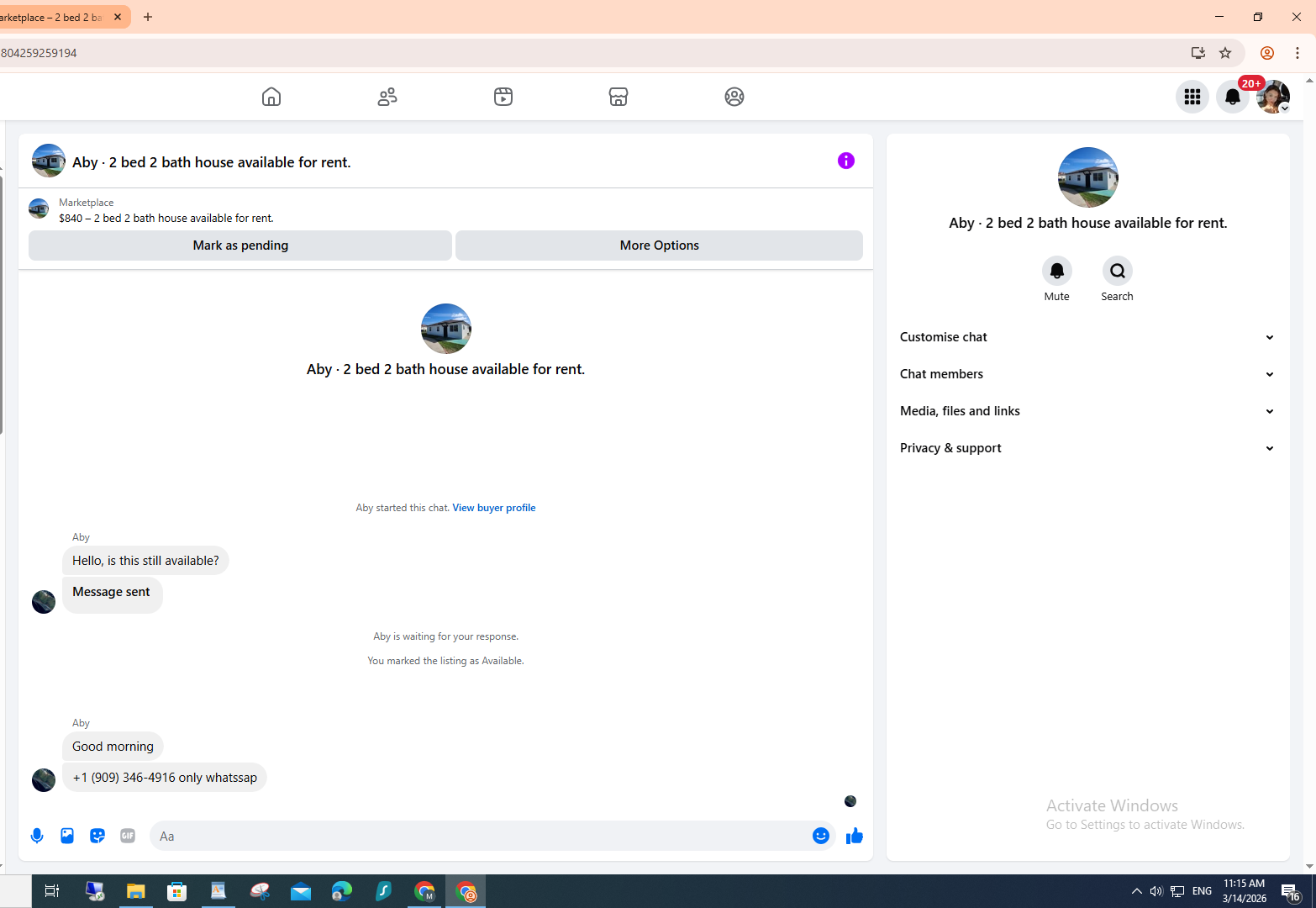Screen dimensions: 1316x908
Task: Open the emoji picker in message box
Action: (821, 836)
